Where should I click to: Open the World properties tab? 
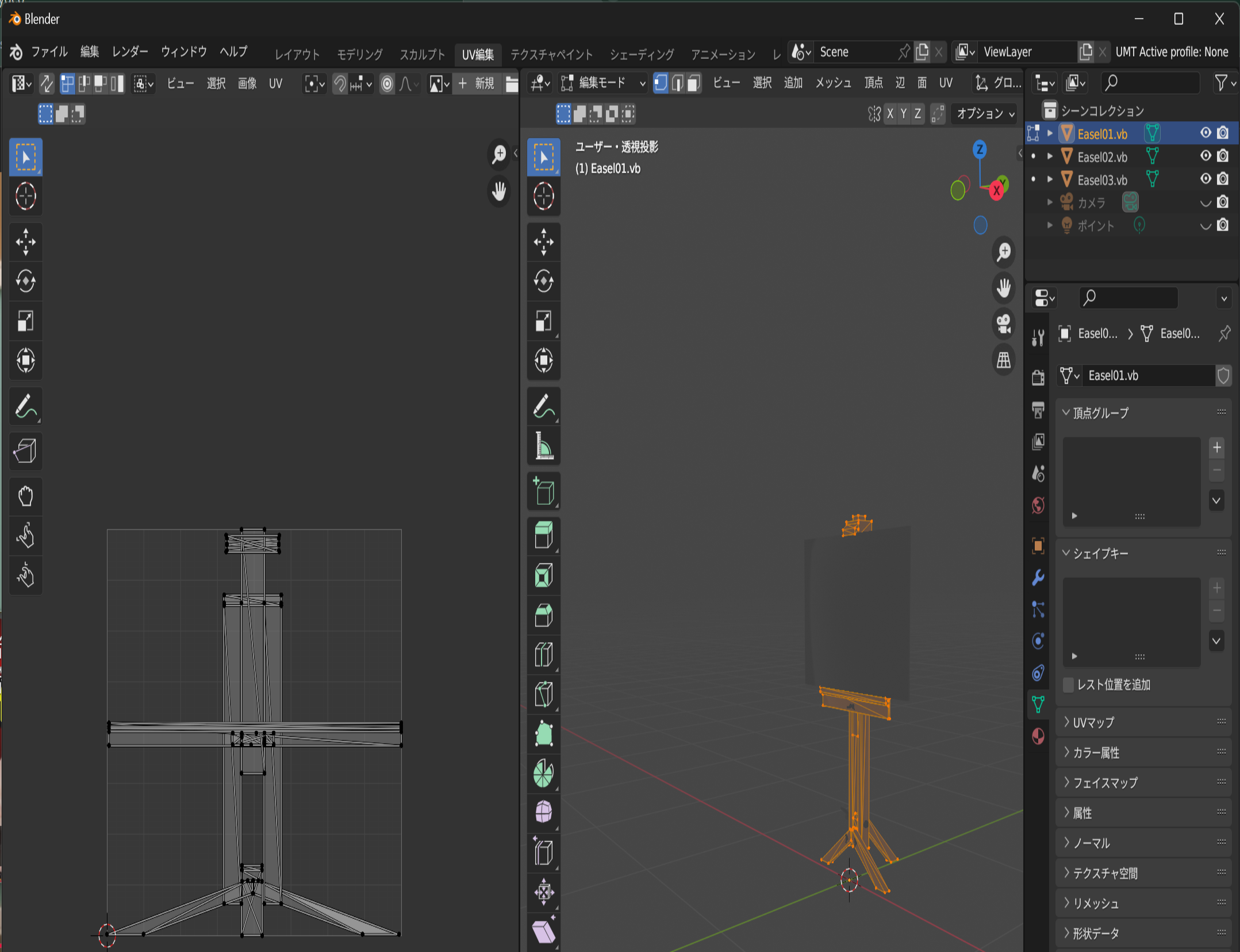point(1038,505)
